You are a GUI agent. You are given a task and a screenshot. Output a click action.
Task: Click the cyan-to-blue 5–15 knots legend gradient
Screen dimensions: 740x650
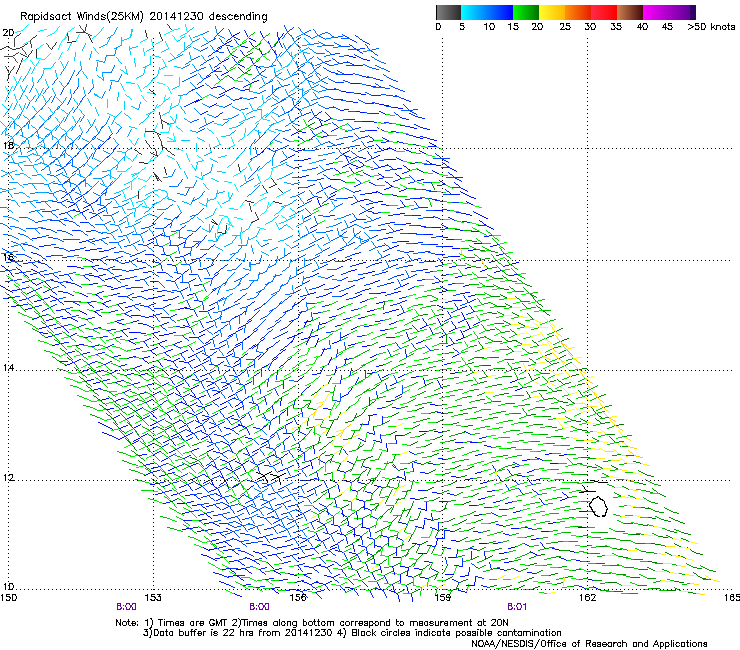pos(487,12)
